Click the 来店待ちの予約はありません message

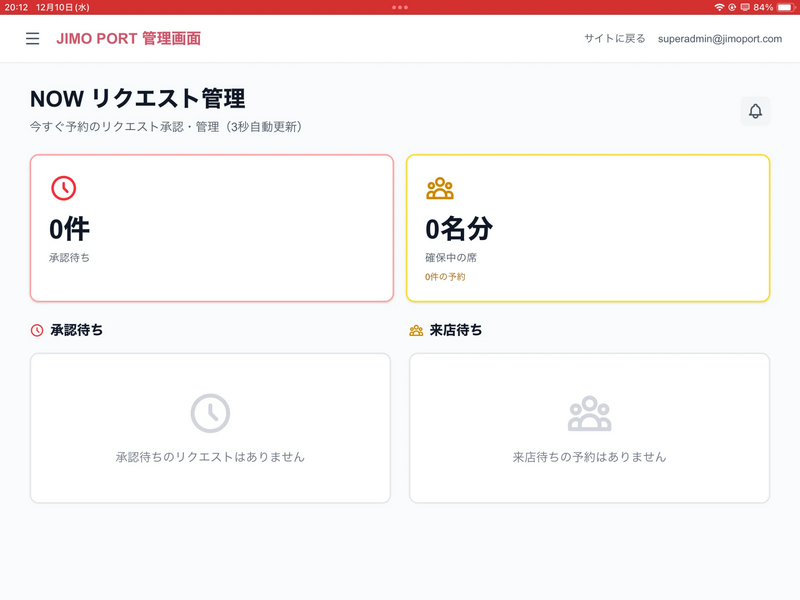coord(589,457)
